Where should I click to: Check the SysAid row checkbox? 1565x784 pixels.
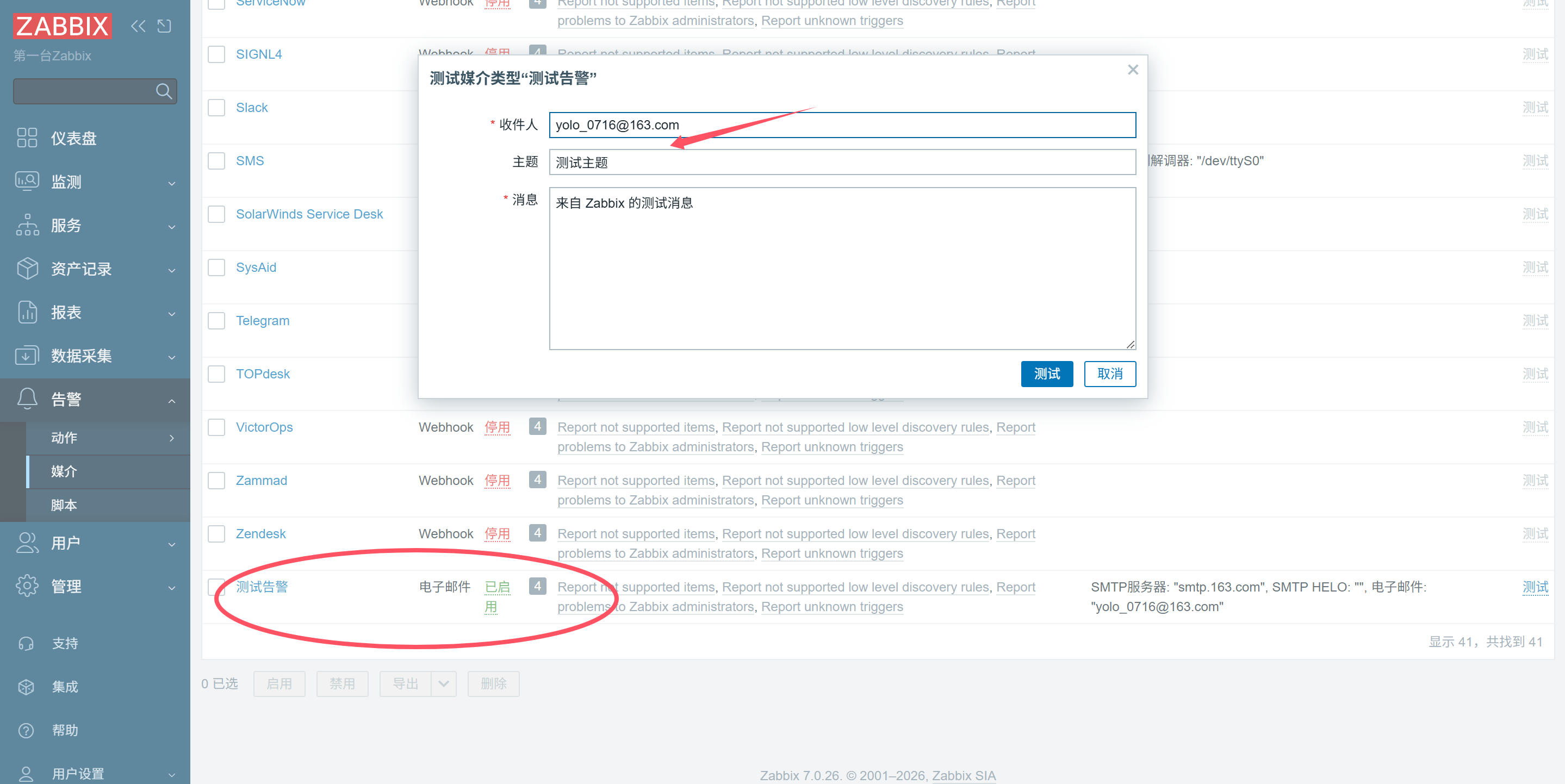[216, 267]
